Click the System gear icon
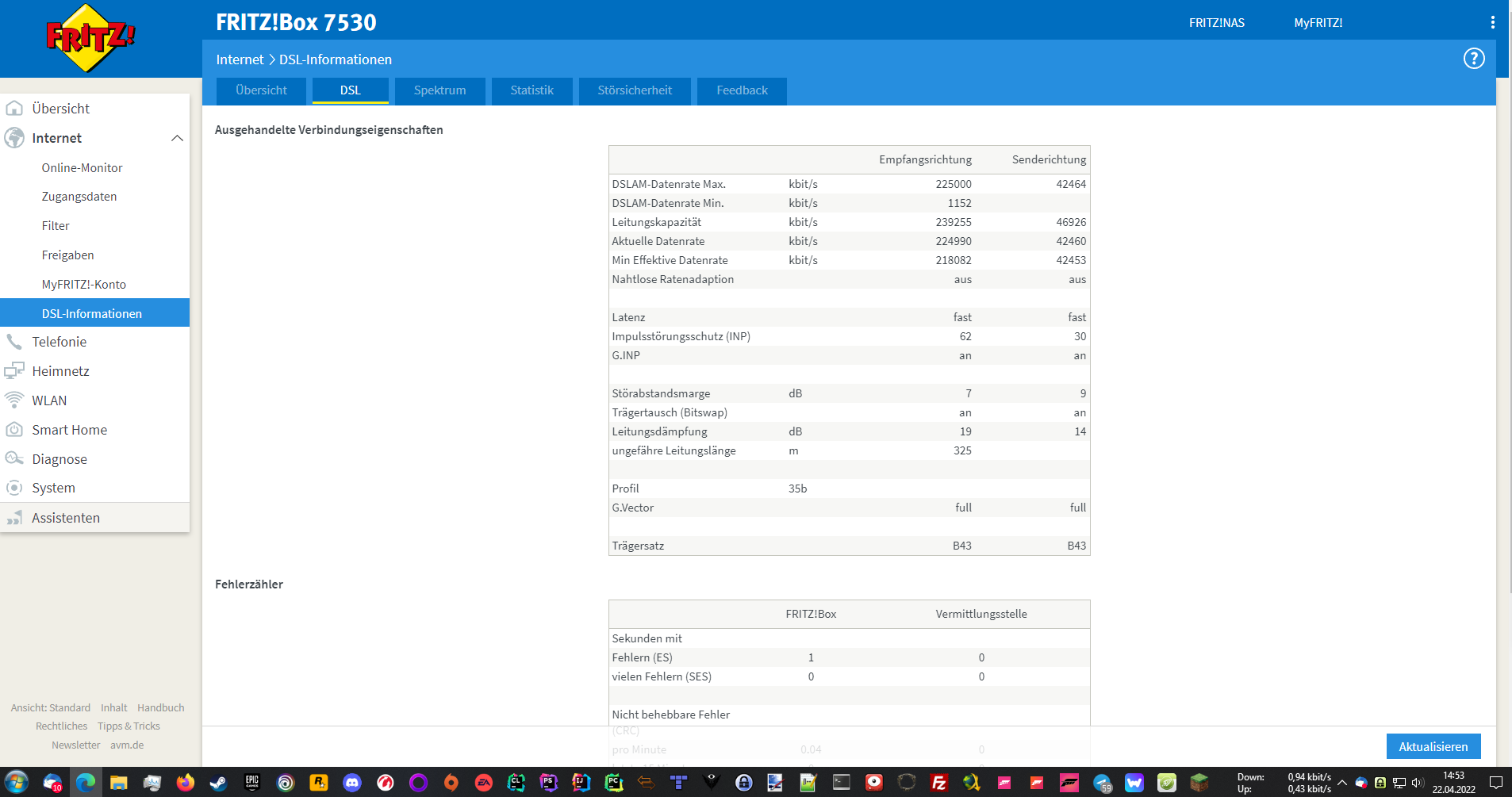This screenshot has height=797, width=1512. (14, 488)
